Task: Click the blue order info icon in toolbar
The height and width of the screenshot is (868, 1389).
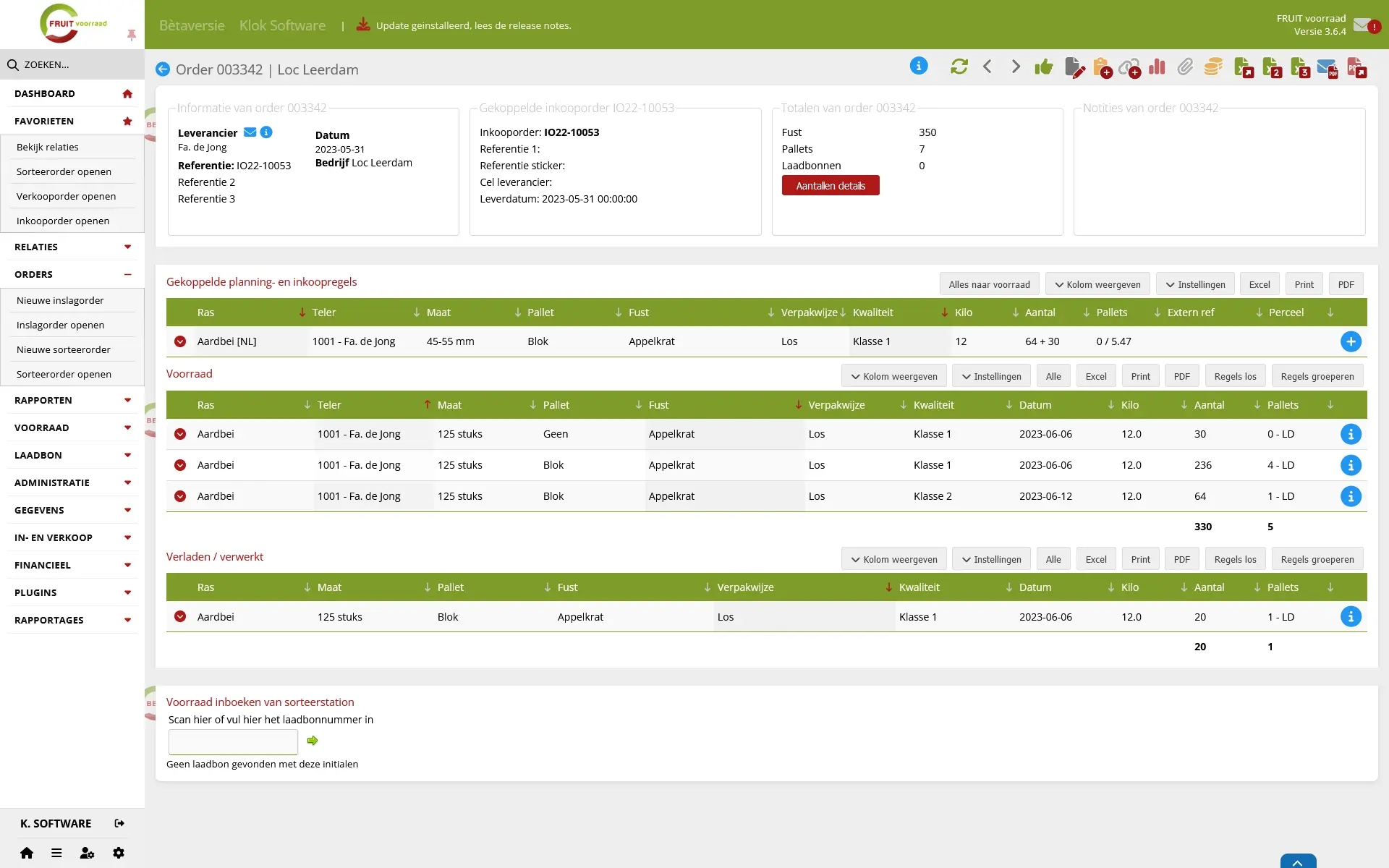Action: [919, 66]
